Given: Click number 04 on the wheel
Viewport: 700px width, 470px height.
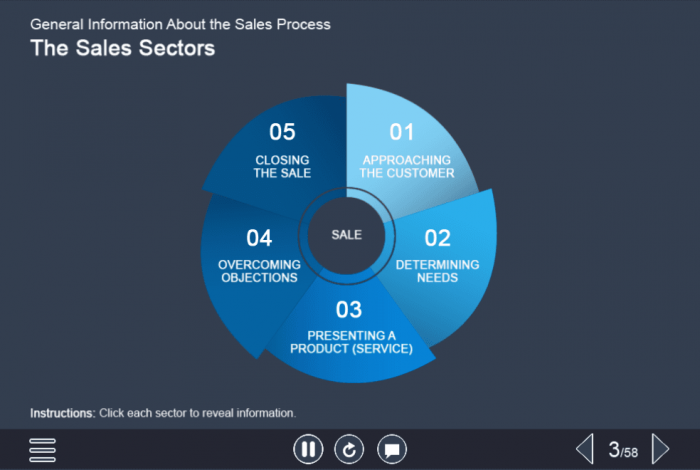Looking at the screenshot, I should coord(259,238).
